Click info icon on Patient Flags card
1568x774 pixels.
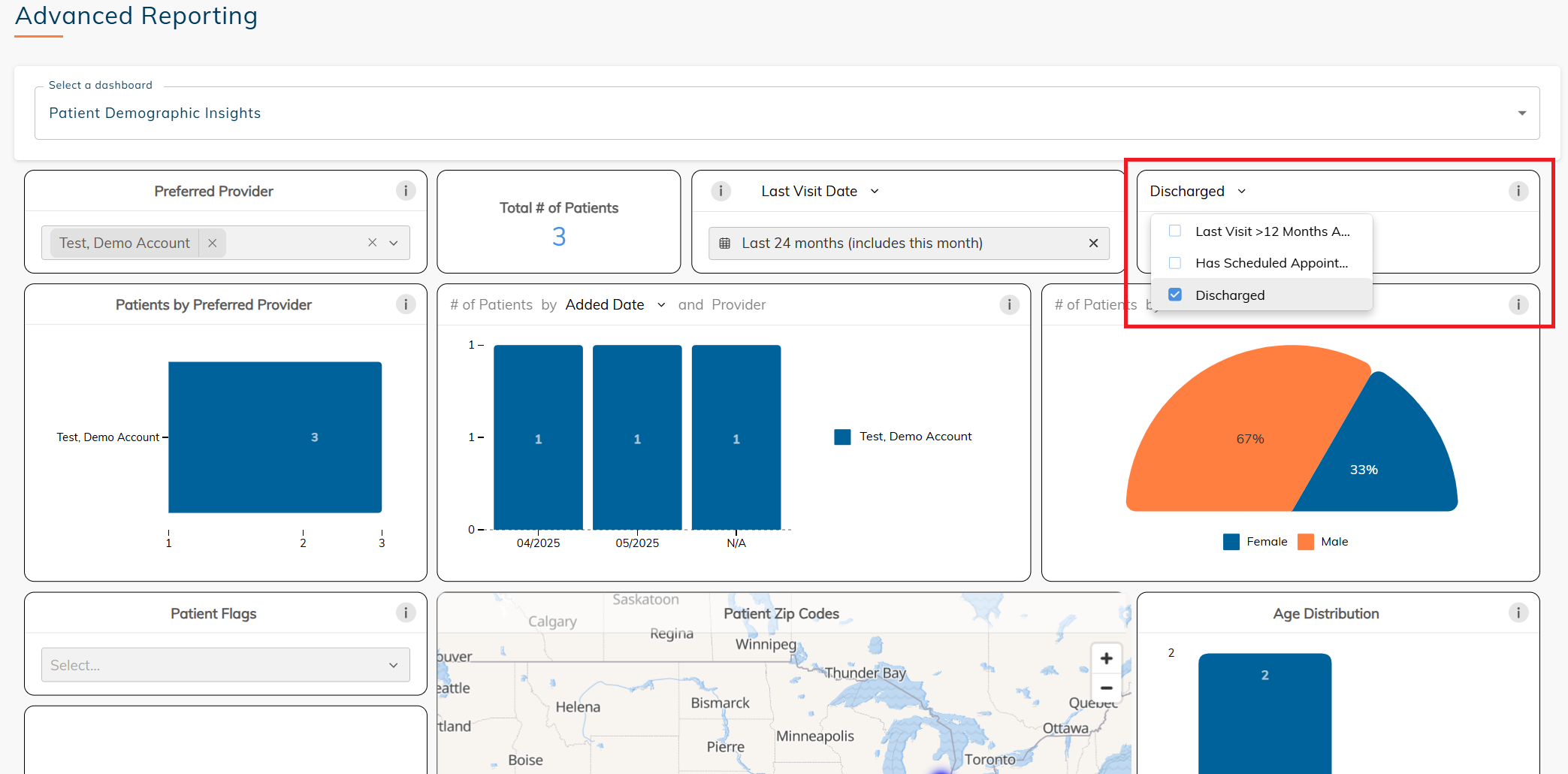[406, 613]
